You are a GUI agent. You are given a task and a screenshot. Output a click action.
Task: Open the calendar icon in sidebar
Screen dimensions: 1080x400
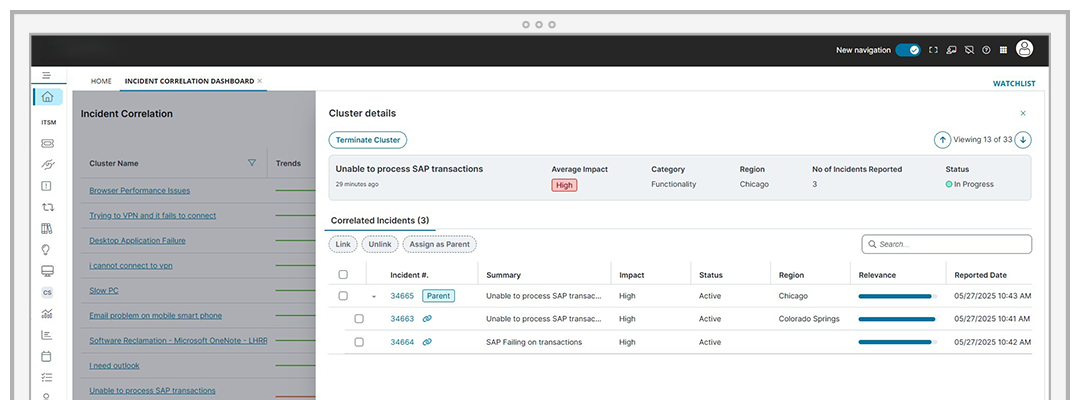(47, 357)
